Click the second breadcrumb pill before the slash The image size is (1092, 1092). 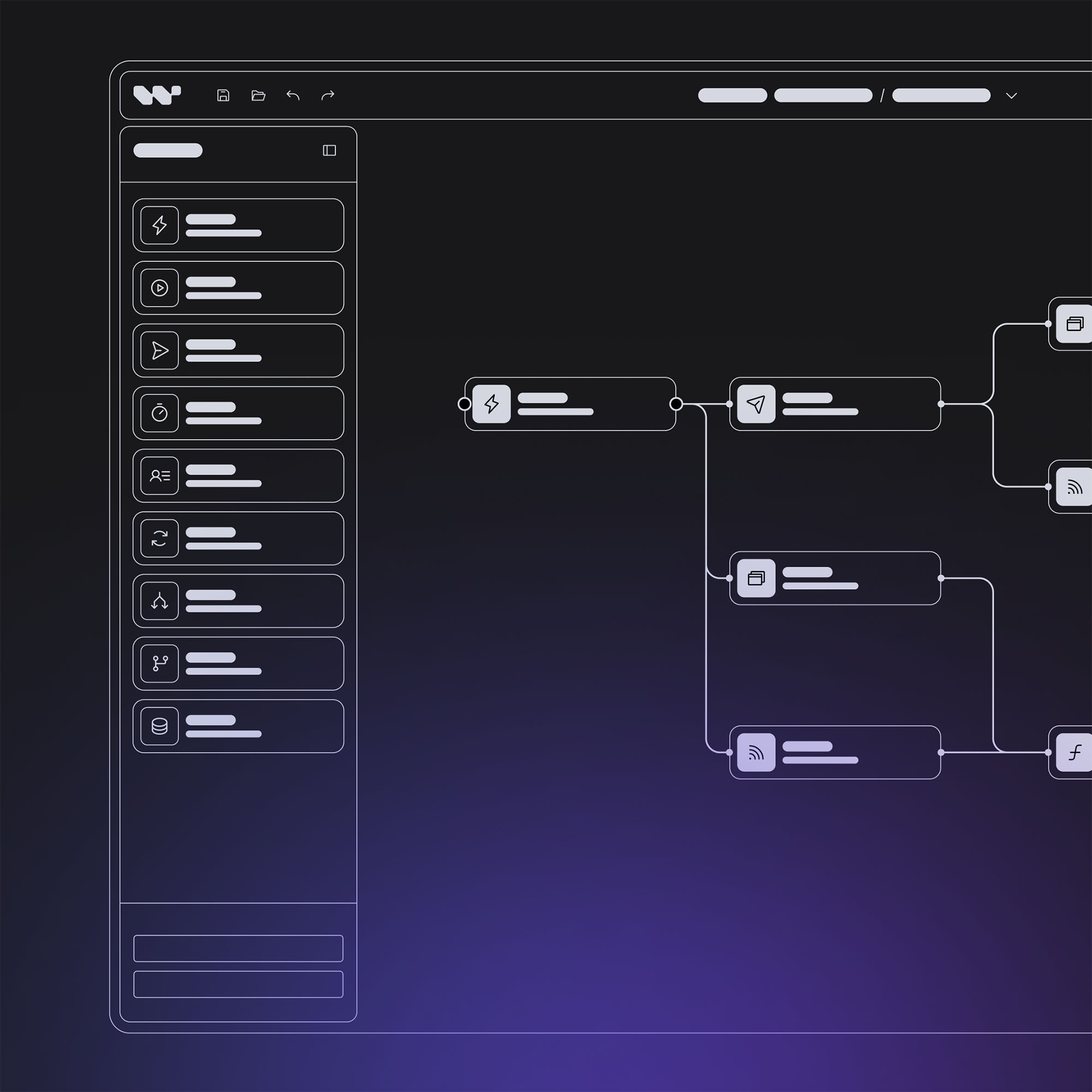click(x=823, y=96)
